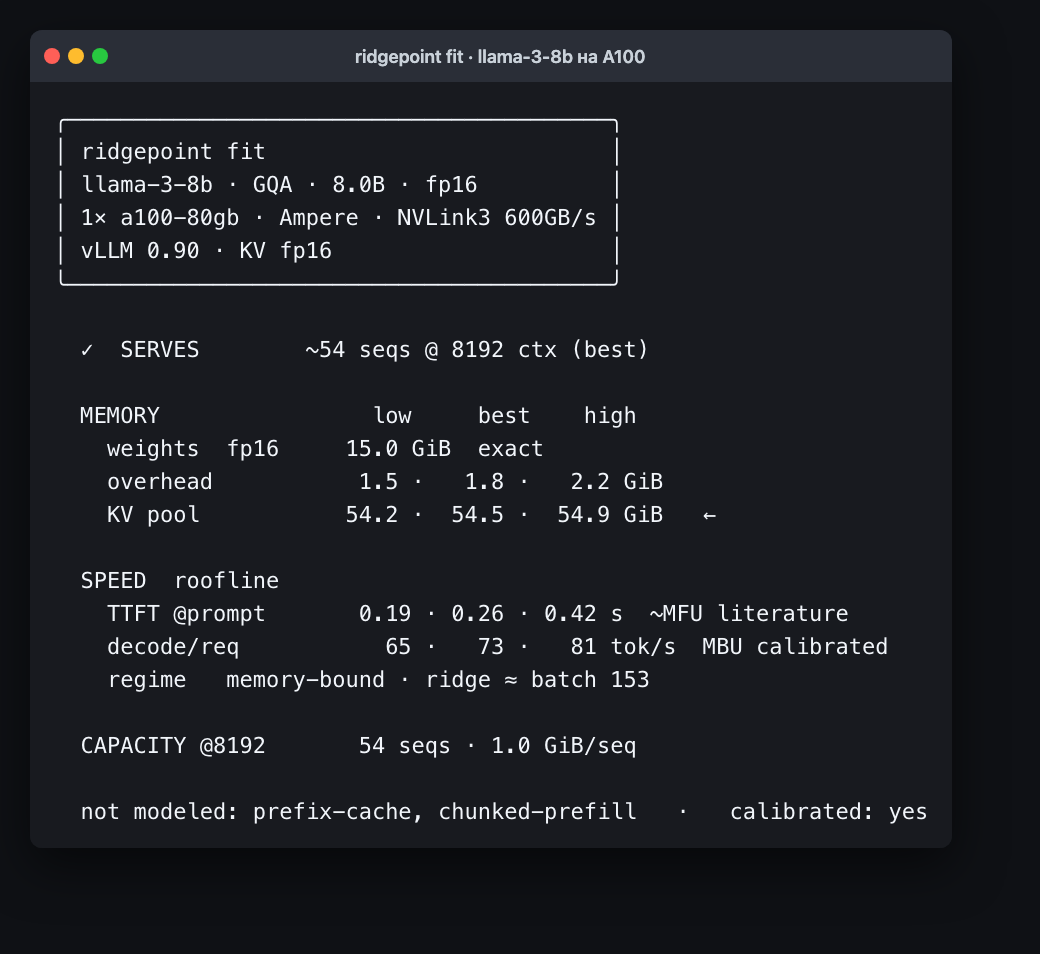Image resolution: width=1040 pixels, height=954 pixels.
Task: Click the 'memory-bound' regime value
Action: coord(305,680)
